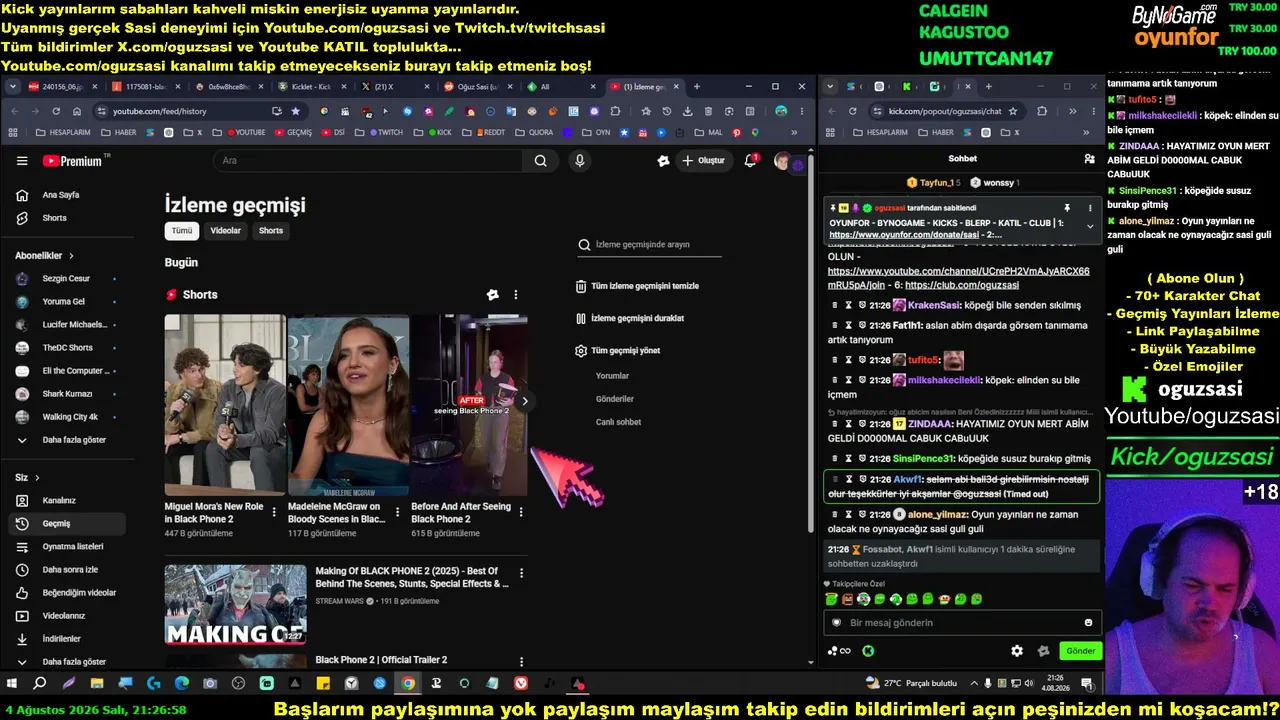
Task: Open Miguel Mora's New Role short thumbnail
Action: coord(225,405)
